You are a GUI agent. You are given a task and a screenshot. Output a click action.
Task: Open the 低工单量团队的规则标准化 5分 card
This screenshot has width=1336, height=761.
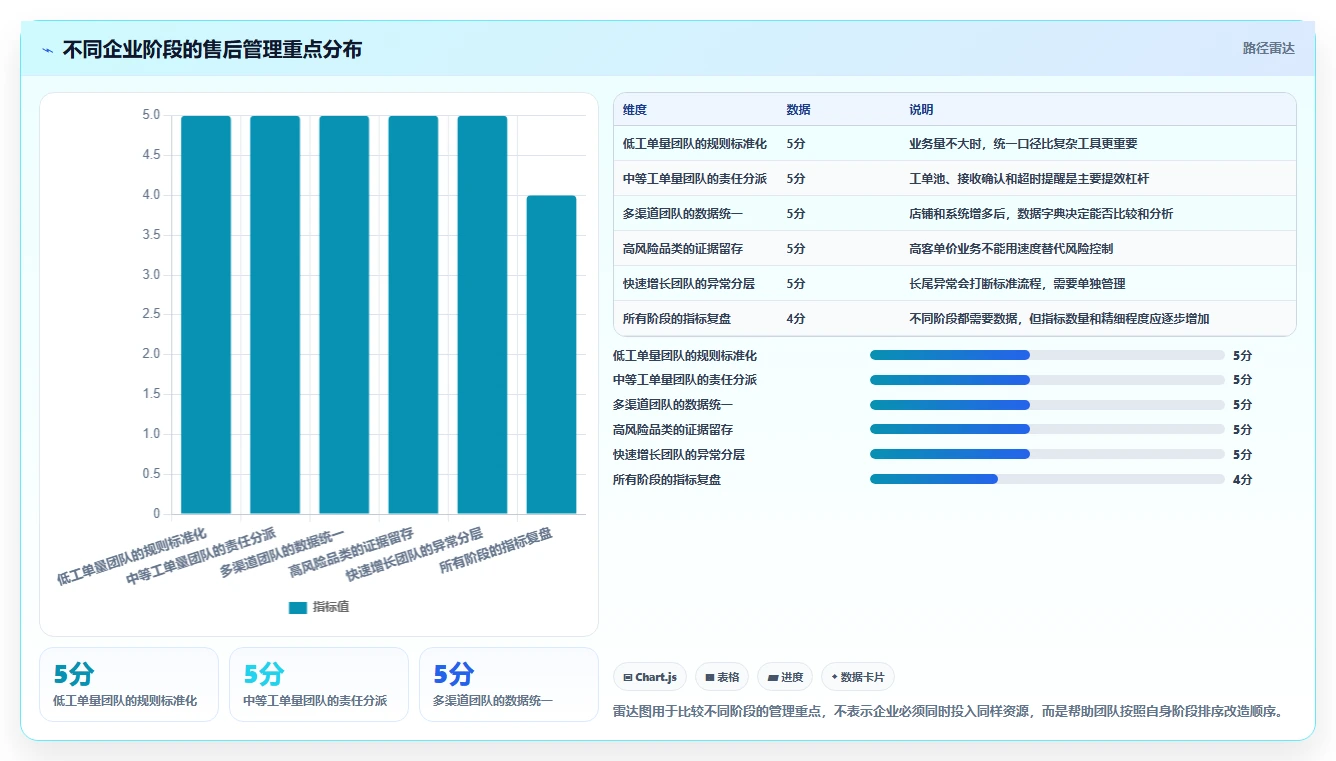[x=129, y=684]
